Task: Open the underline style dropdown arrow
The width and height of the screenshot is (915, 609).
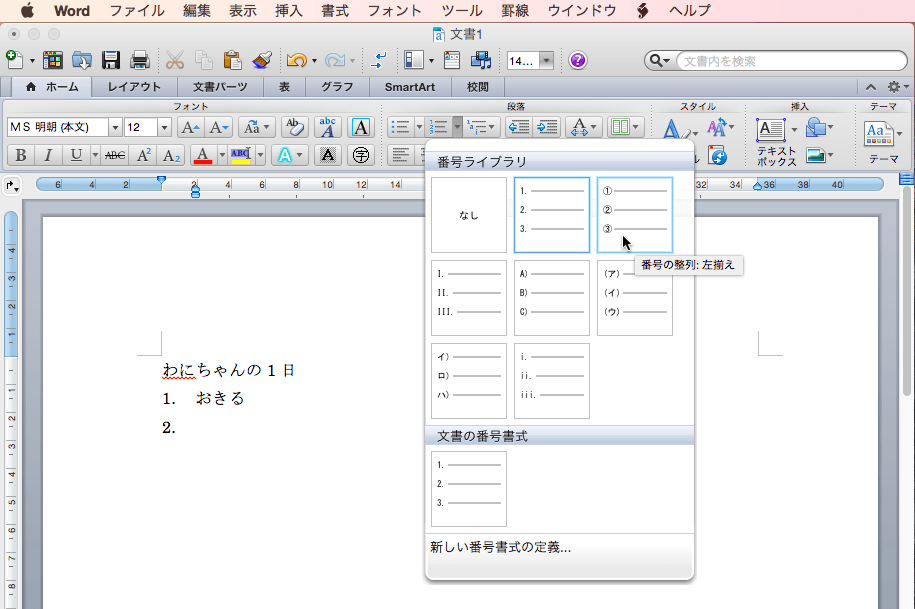Action: (95, 155)
